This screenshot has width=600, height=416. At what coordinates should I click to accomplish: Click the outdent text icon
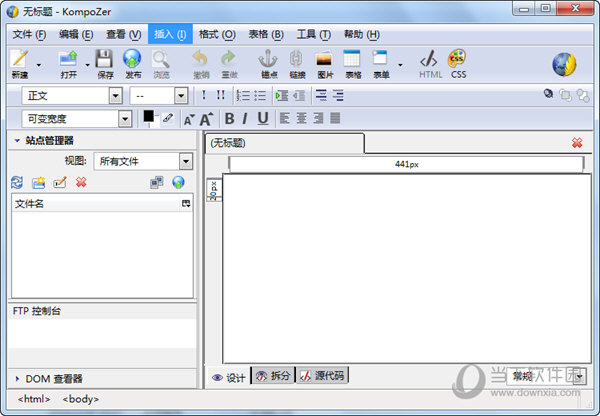pos(299,95)
